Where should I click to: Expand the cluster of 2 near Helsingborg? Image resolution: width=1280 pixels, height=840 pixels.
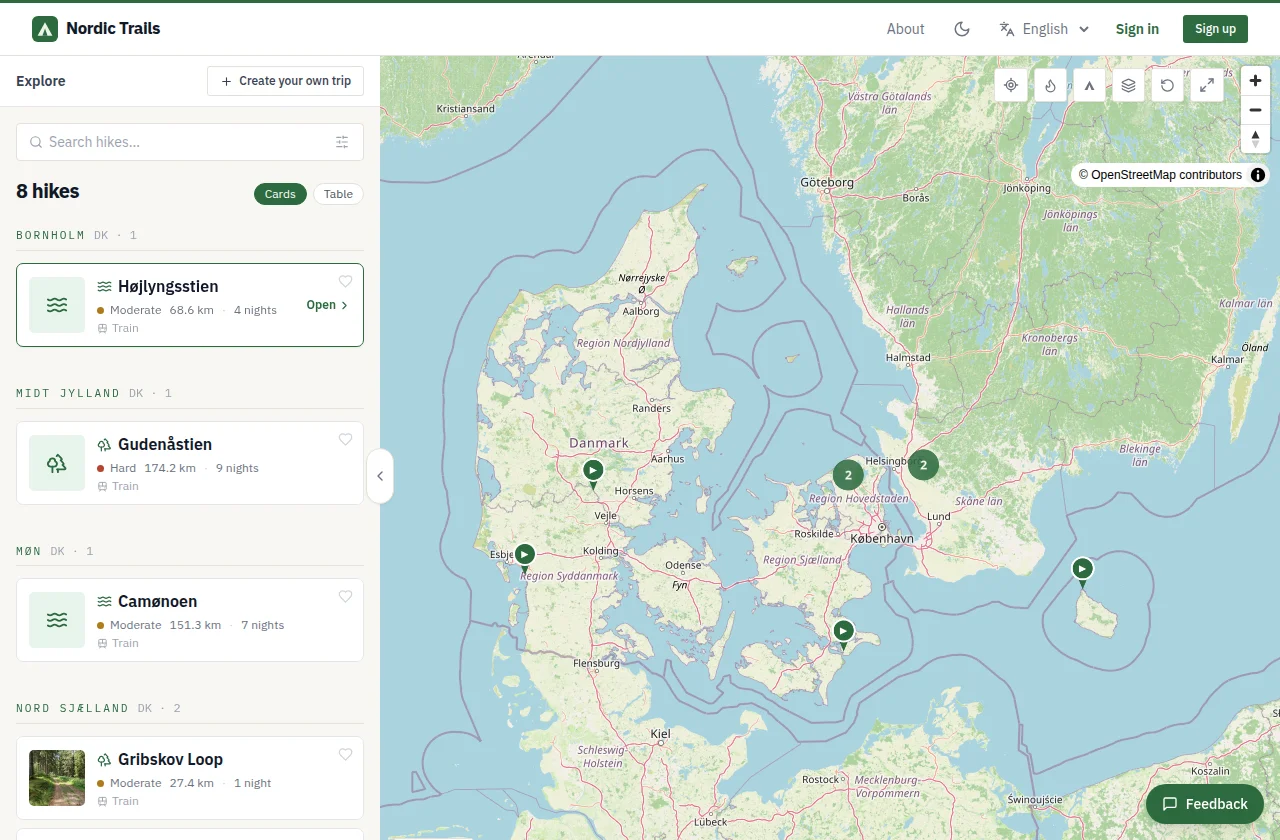(923, 464)
